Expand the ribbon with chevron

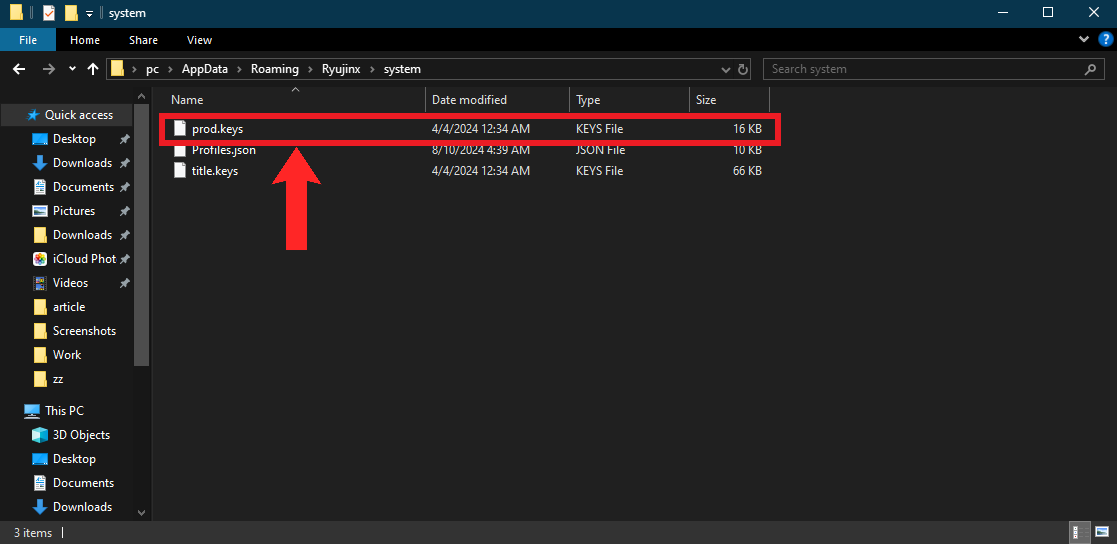coord(1084,40)
